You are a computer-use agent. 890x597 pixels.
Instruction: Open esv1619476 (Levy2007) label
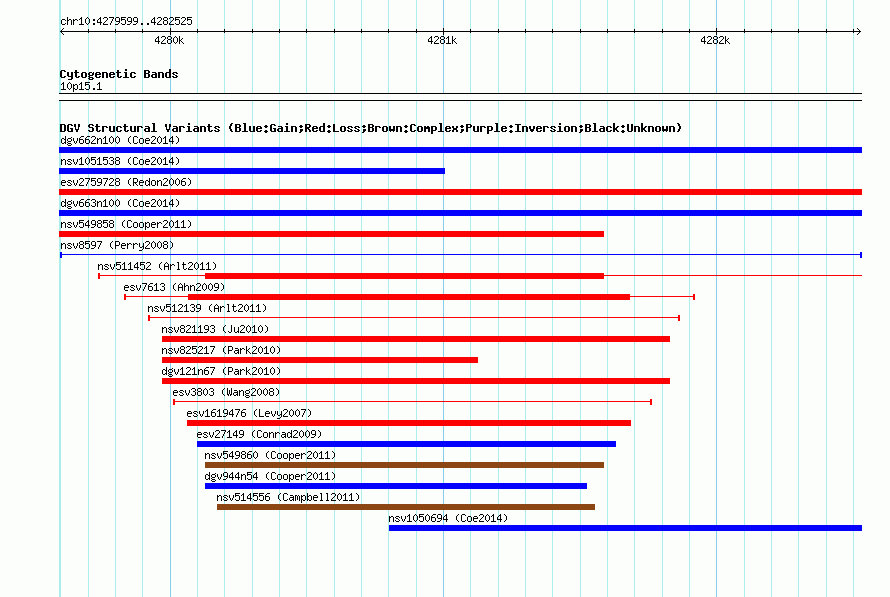(249, 413)
